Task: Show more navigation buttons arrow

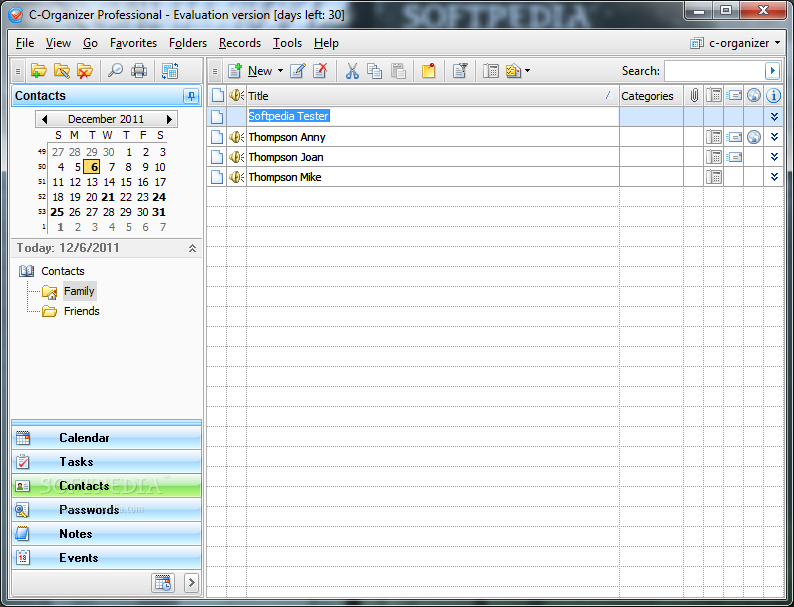Action: coord(191,583)
